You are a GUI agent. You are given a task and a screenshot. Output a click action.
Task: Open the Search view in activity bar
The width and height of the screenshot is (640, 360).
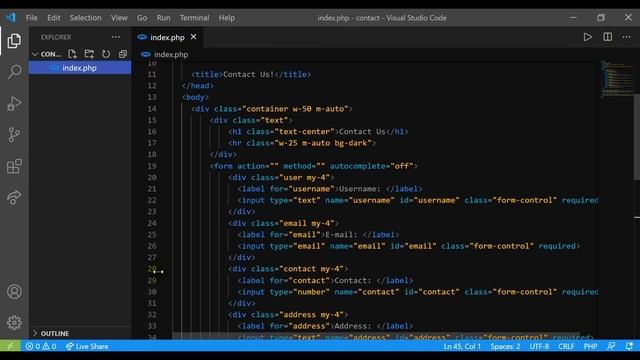click(14, 72)
